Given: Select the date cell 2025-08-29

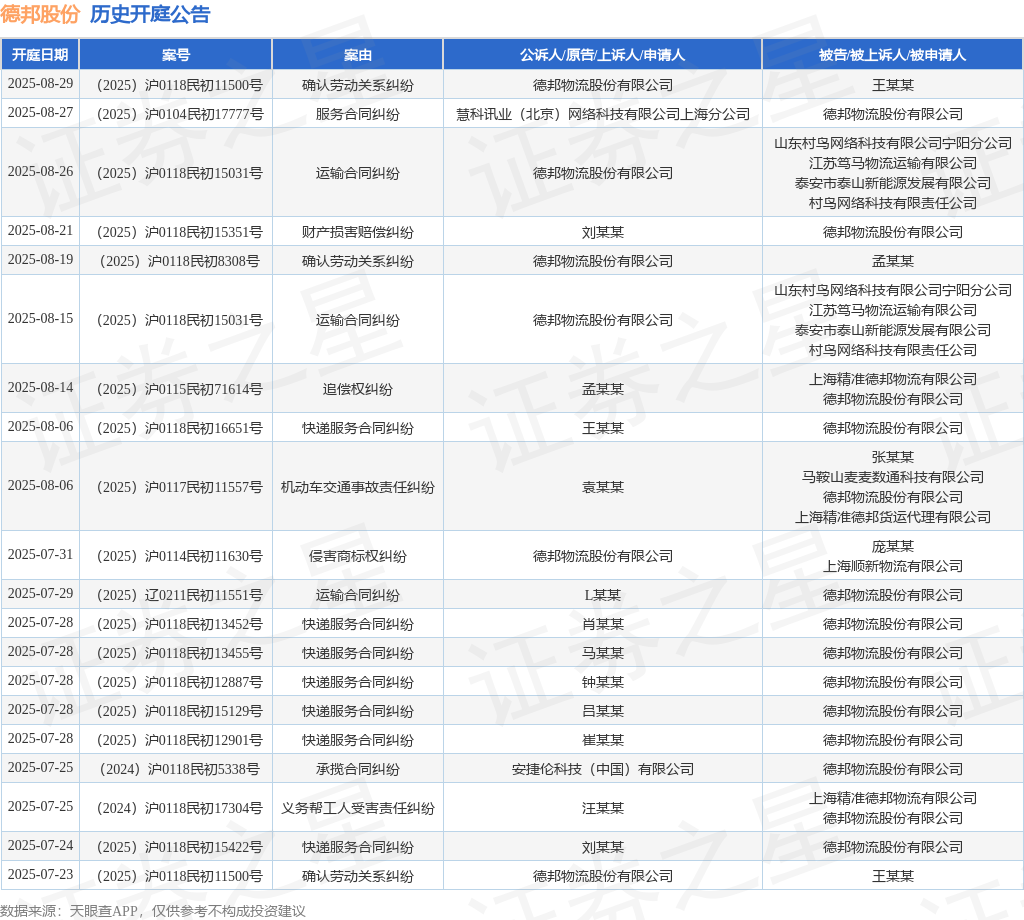Looking at the screenshot, I should 40,84.
